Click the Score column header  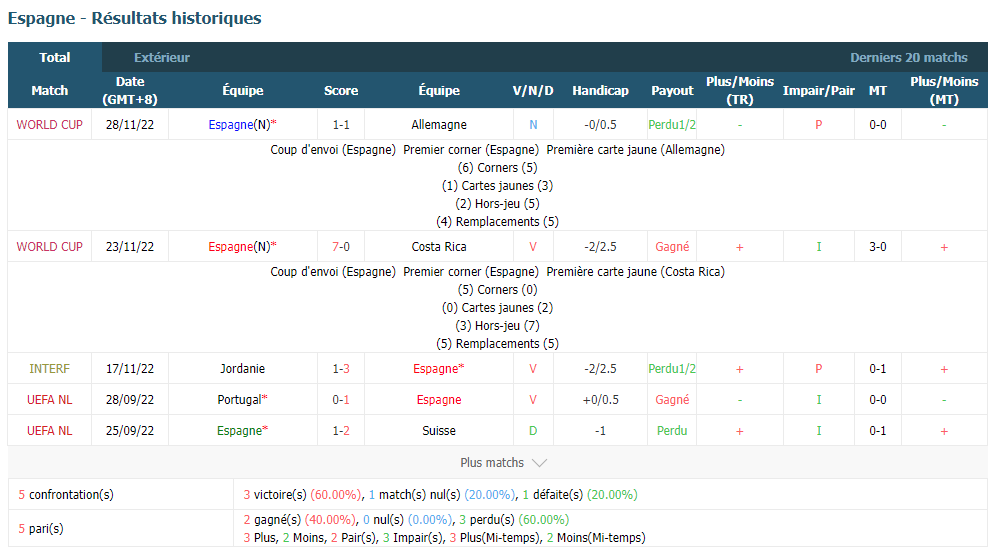coord(341,90)
